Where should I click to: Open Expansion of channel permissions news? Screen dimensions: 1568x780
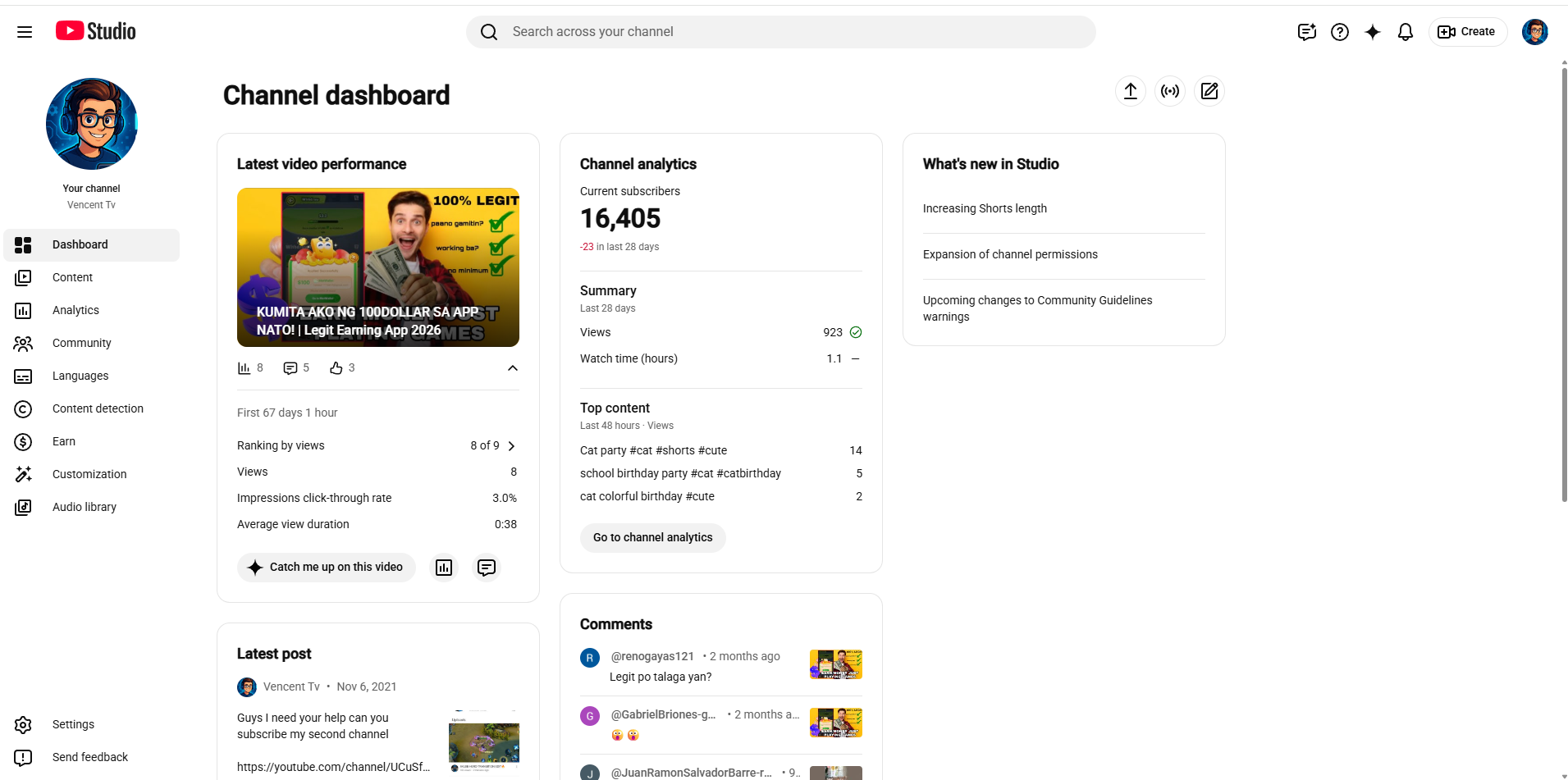coord(1010,254)
